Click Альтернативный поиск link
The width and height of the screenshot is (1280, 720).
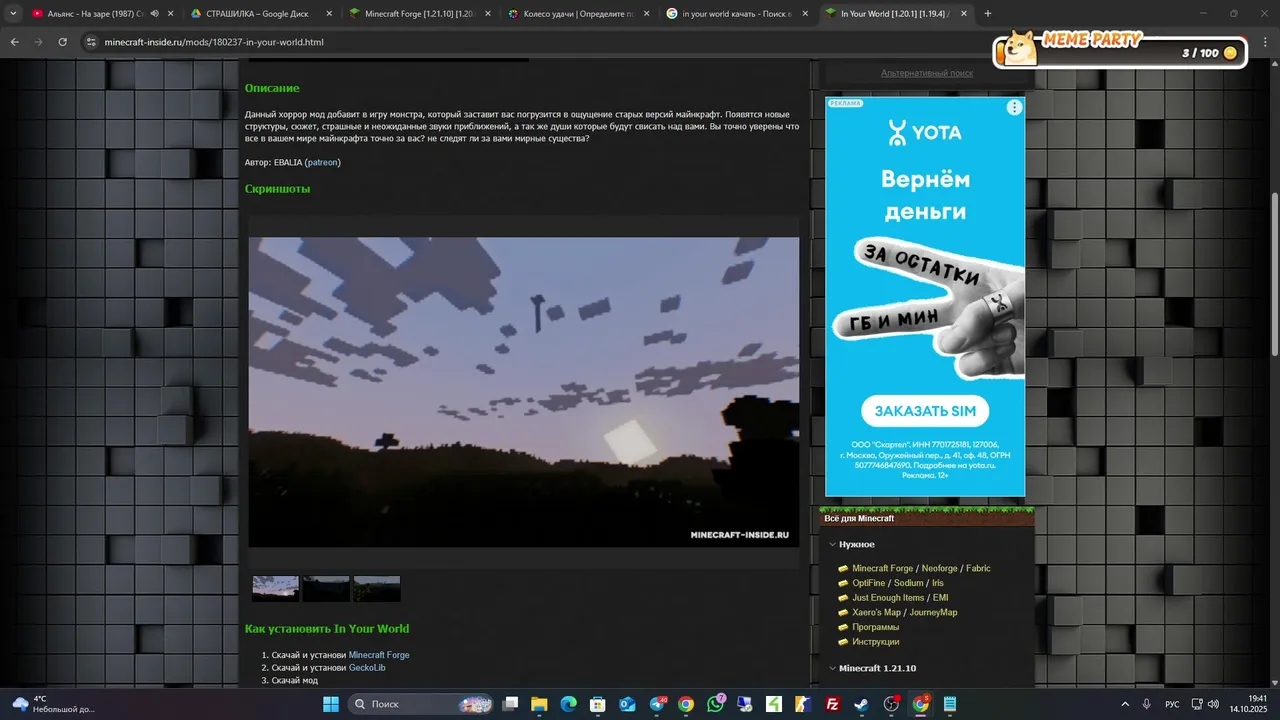[x=927, y=73]
